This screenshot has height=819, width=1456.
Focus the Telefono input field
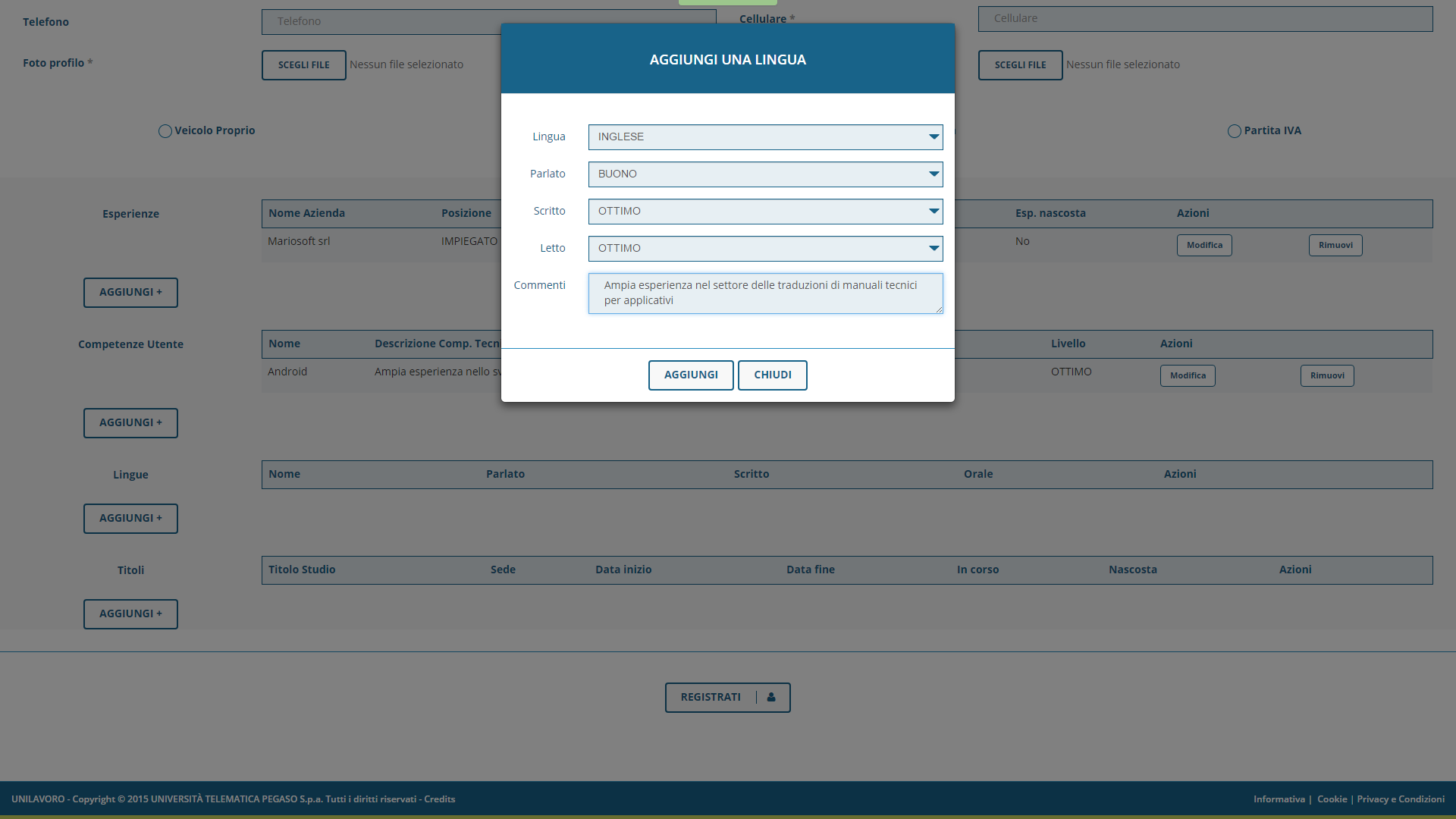[x=488, y=22]
